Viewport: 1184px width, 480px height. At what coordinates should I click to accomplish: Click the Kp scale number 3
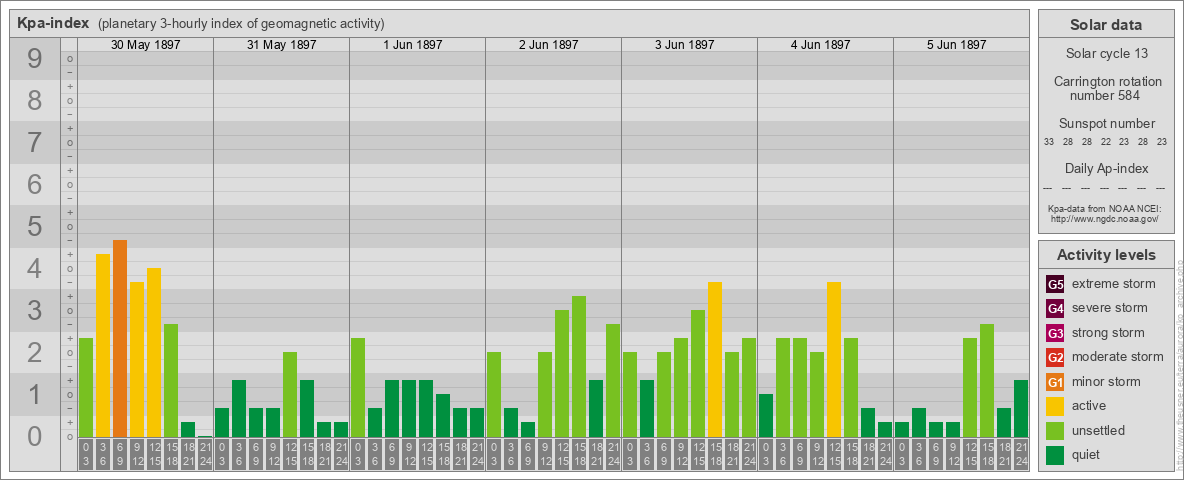pyautogui.click(x=35, y=310)
